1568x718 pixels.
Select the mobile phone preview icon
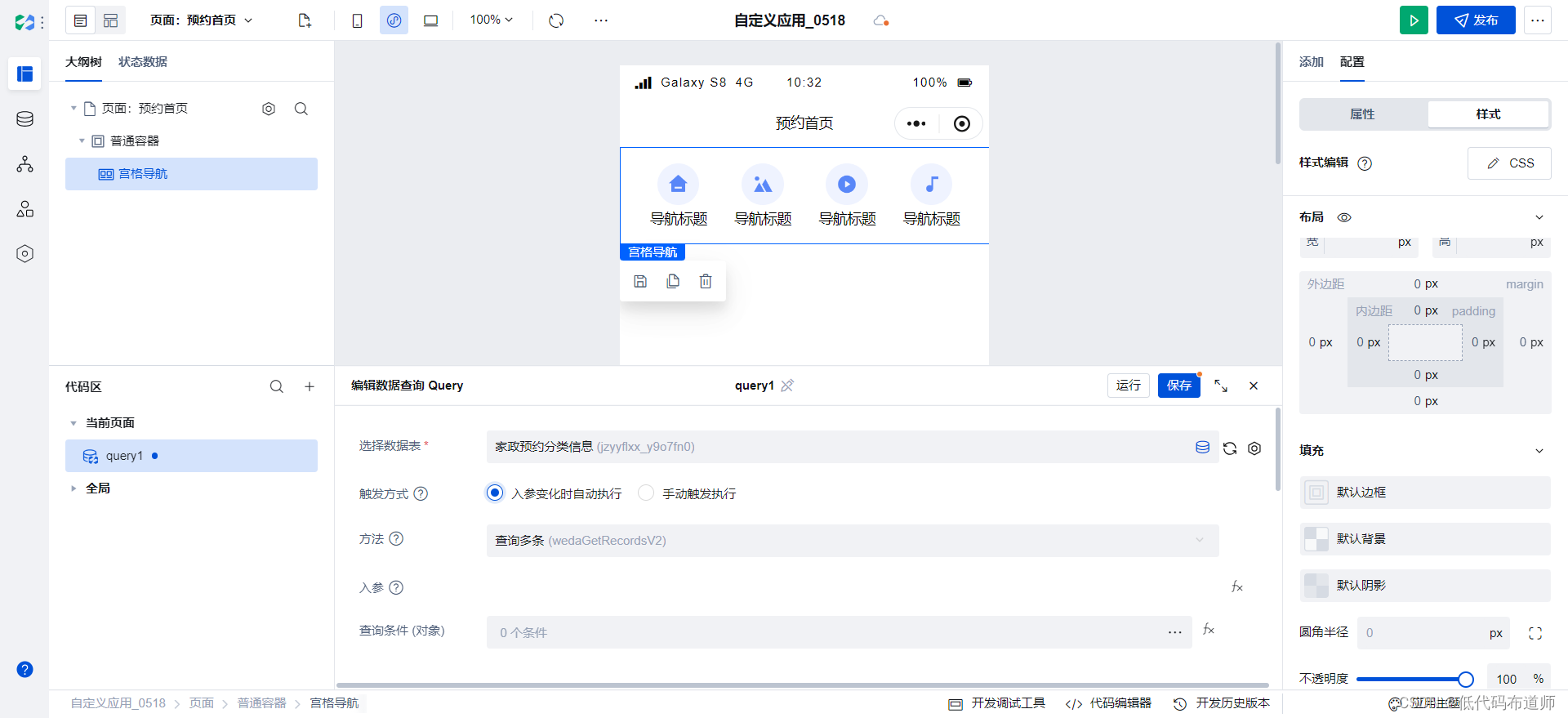(357, 20)
